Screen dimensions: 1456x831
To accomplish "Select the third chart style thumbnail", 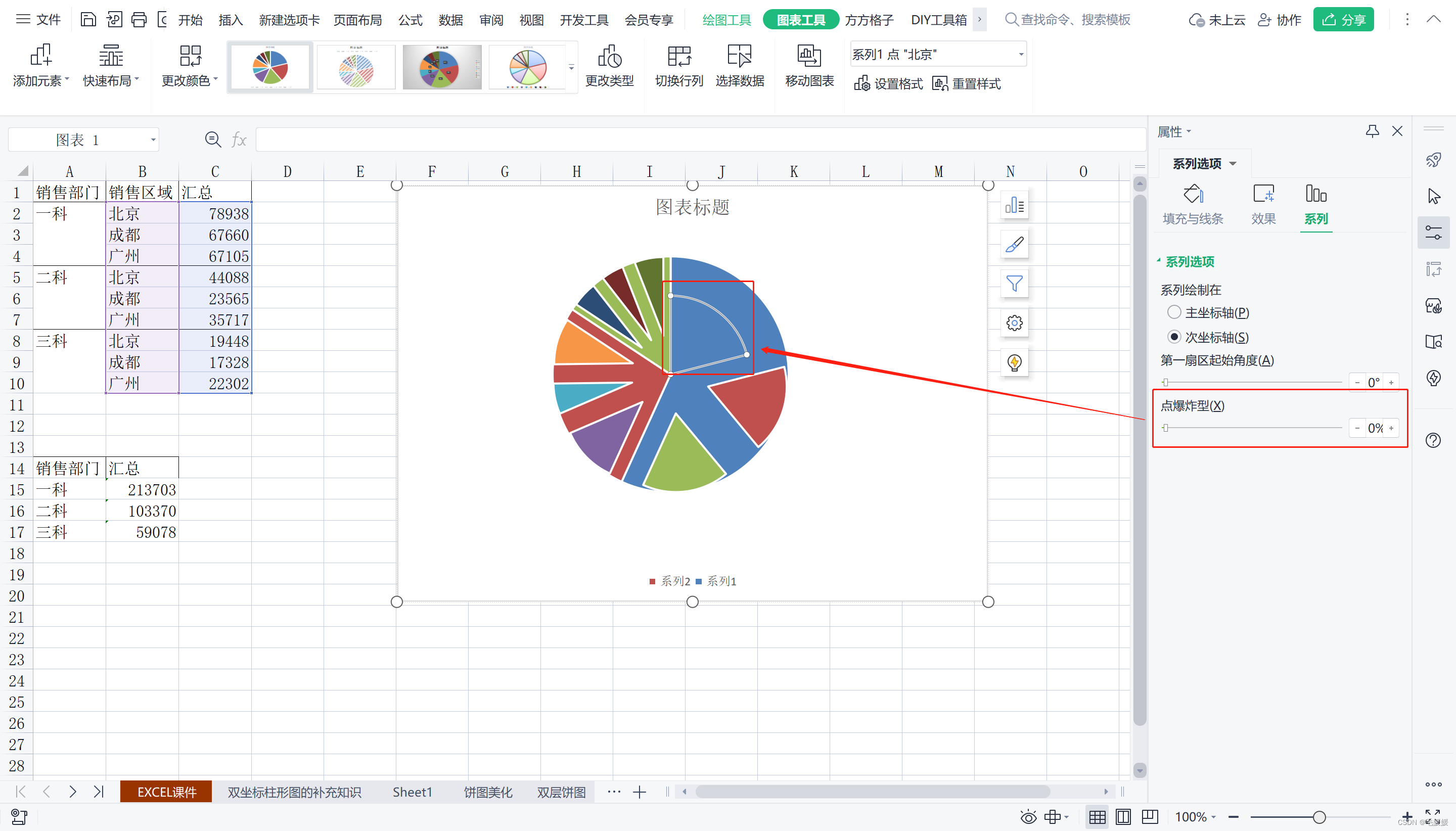I will pyautogui.click(x=442, y=67).
